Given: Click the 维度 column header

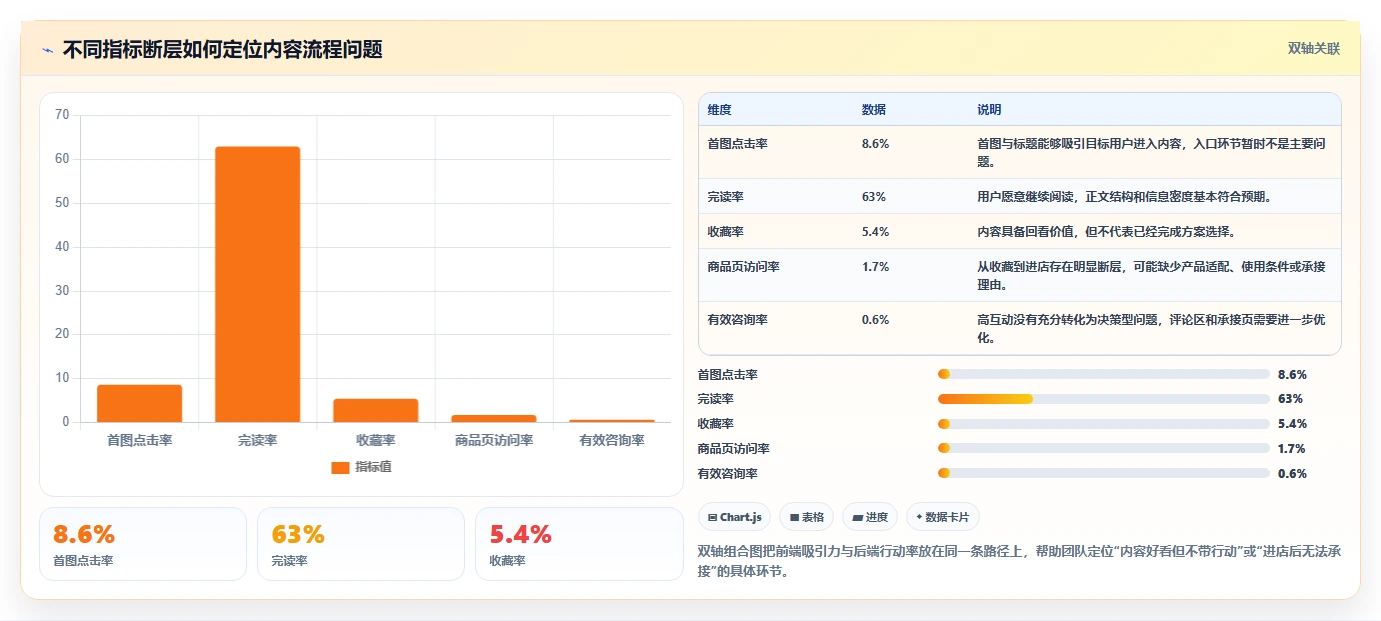Looking at the screenshot, I should coord(719,110).
